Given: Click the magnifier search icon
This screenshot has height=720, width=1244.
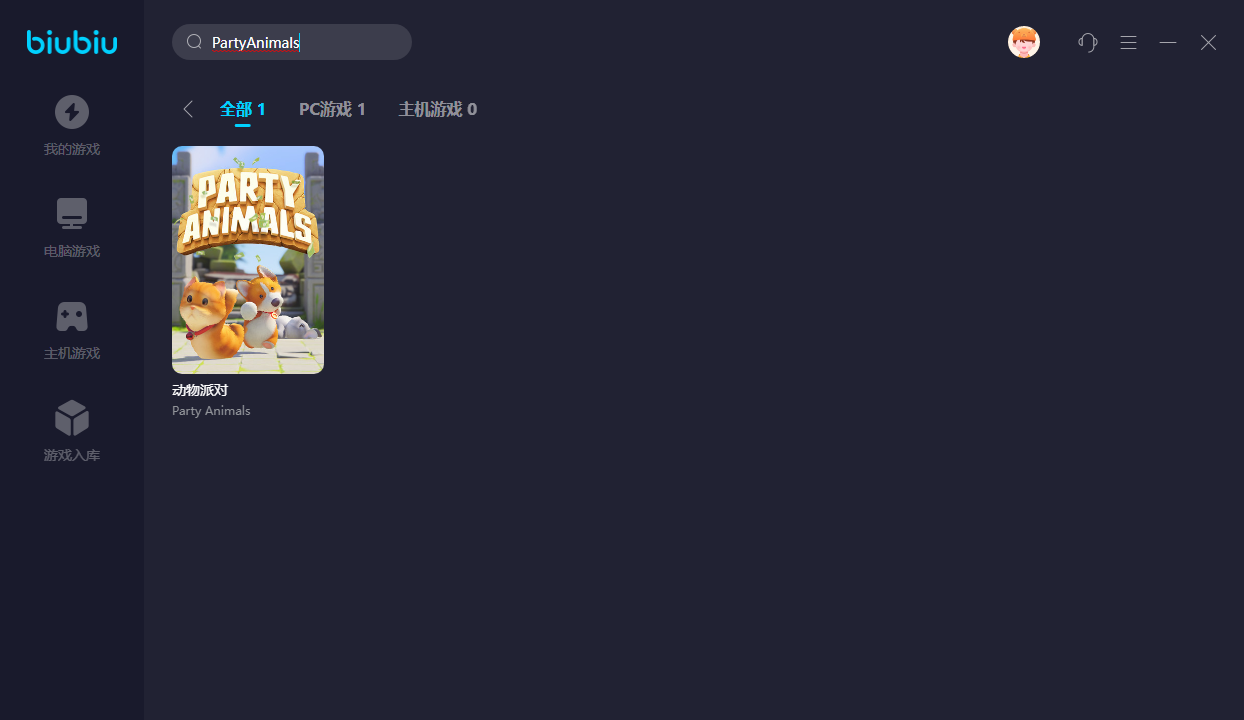Looking at the screenshot, I should click(195, 42).
